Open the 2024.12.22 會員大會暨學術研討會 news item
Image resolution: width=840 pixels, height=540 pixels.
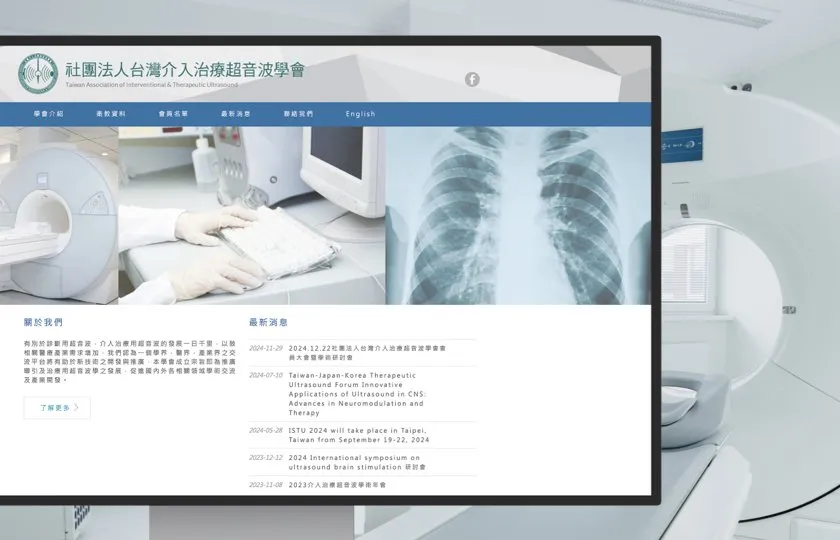(x=368, y=352)
